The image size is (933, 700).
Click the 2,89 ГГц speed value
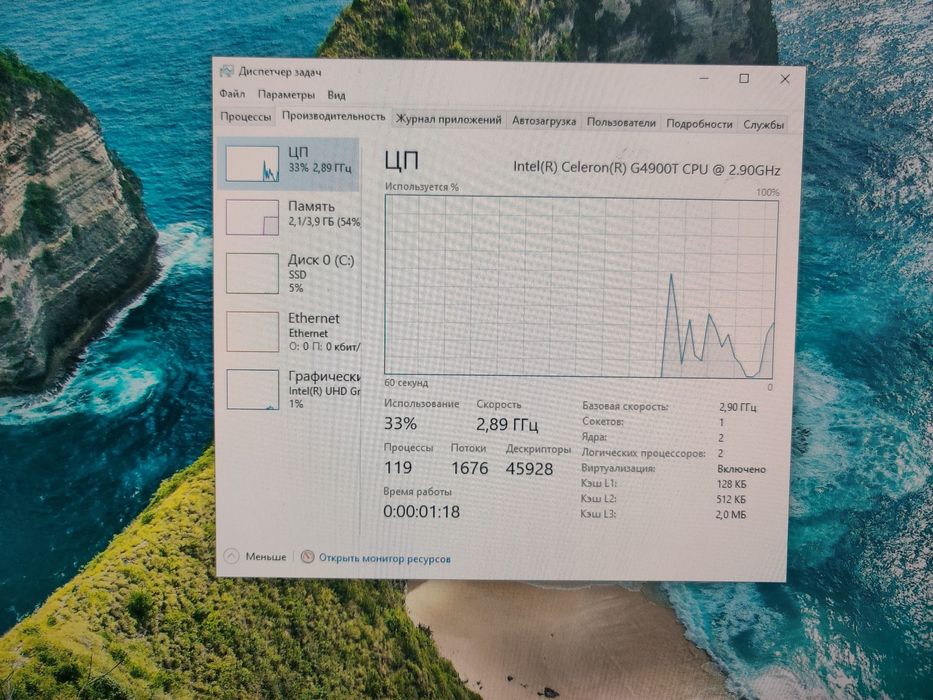(507, 424)
